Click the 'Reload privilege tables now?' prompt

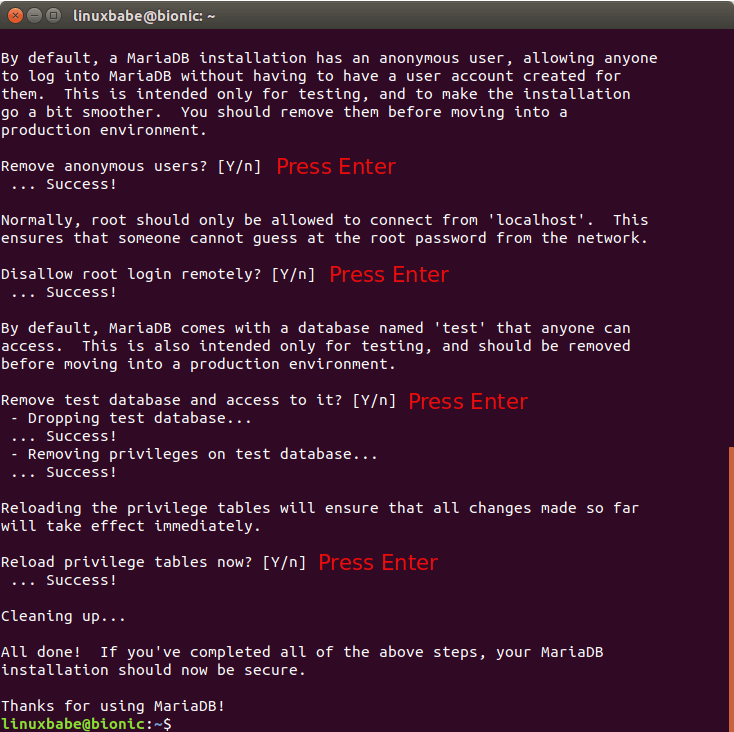coord(153,562)
